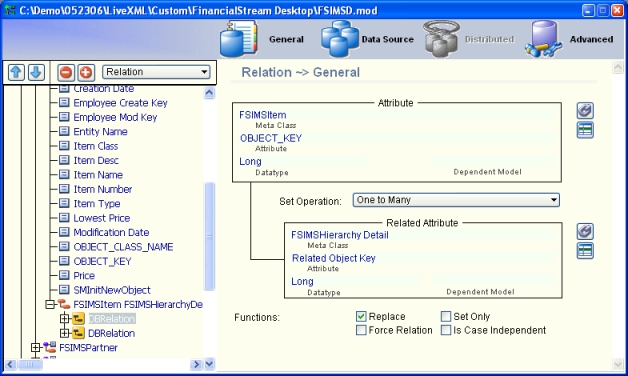Click the red plus add button

pos(86,72)
